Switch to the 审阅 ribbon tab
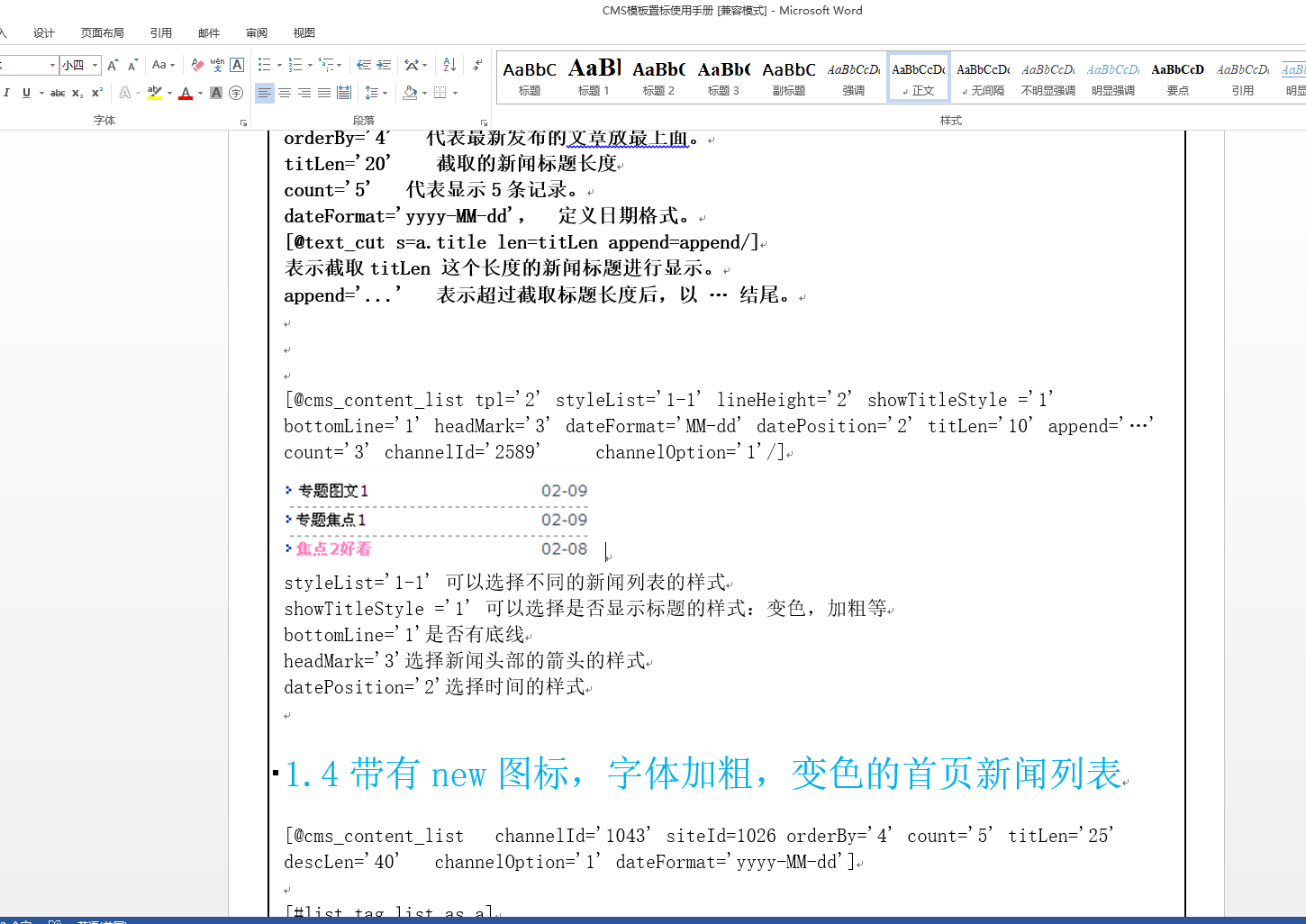This screenshot has width=1306, height=924. click(256, 32)
